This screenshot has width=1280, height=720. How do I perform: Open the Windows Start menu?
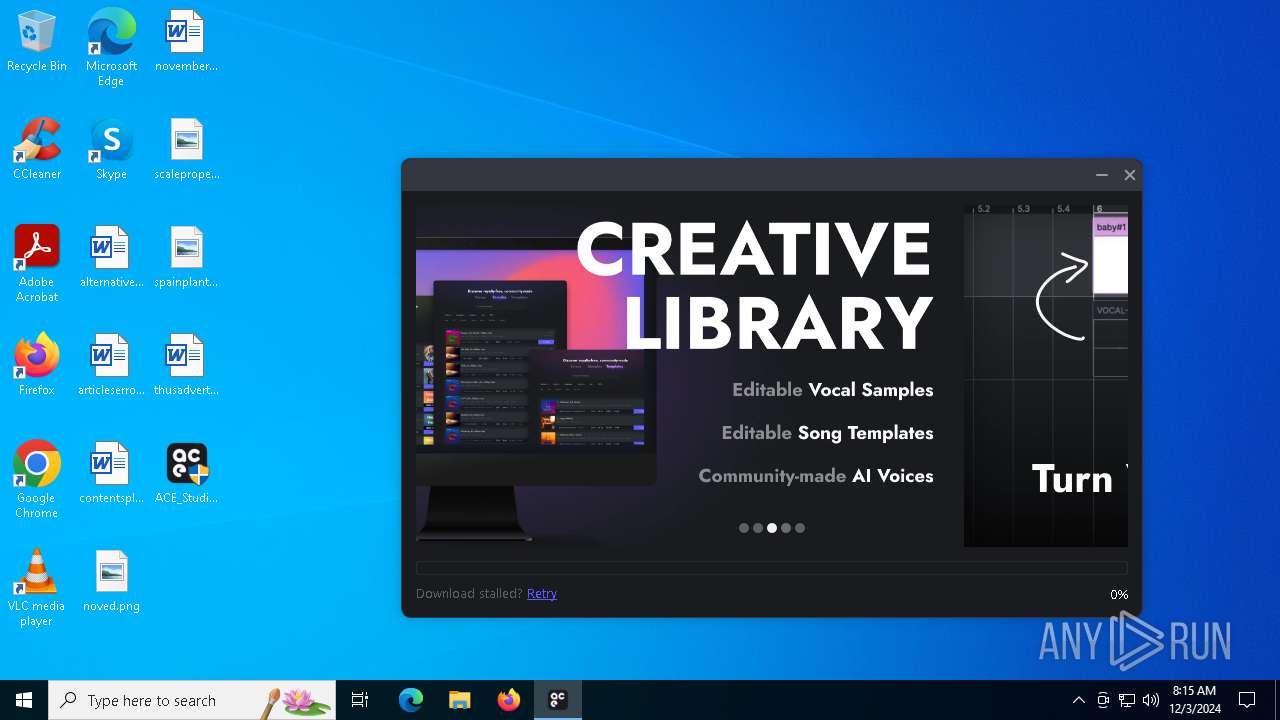click(x=24, y=700)
